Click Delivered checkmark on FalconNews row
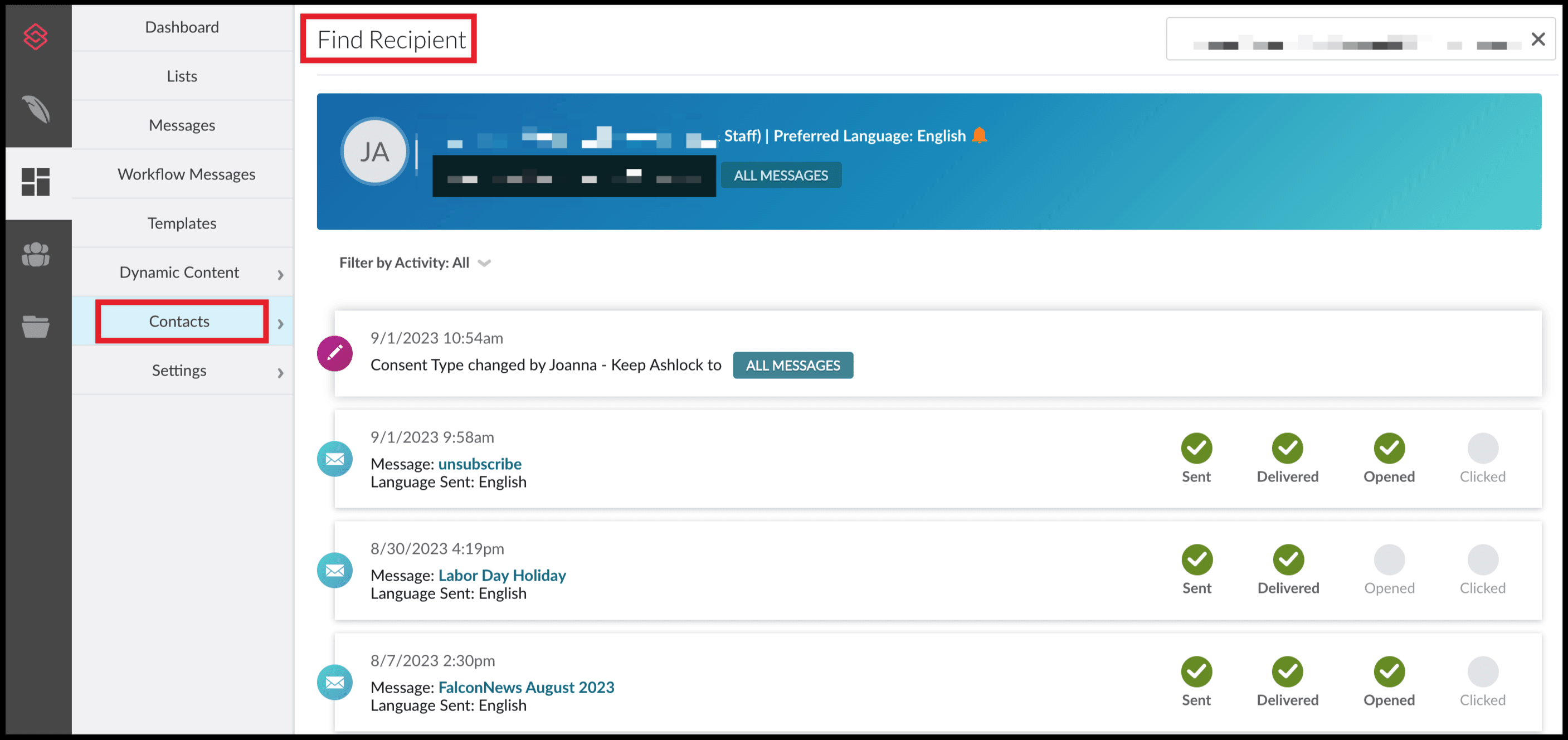The width and height of the screenshot is (1568, 740). tap(1287, 672)
